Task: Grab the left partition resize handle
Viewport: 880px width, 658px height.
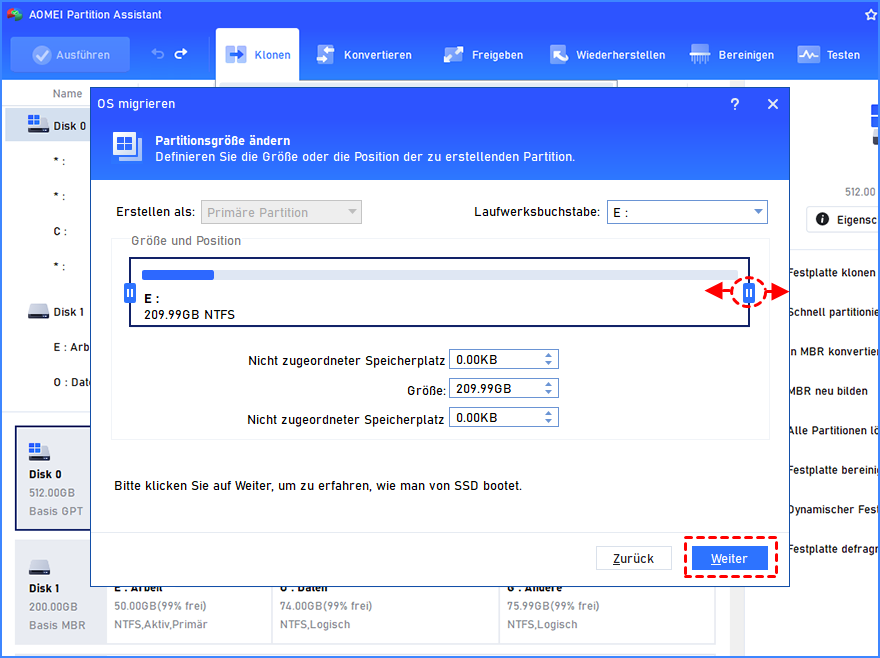Action: (x=130, y=293)
